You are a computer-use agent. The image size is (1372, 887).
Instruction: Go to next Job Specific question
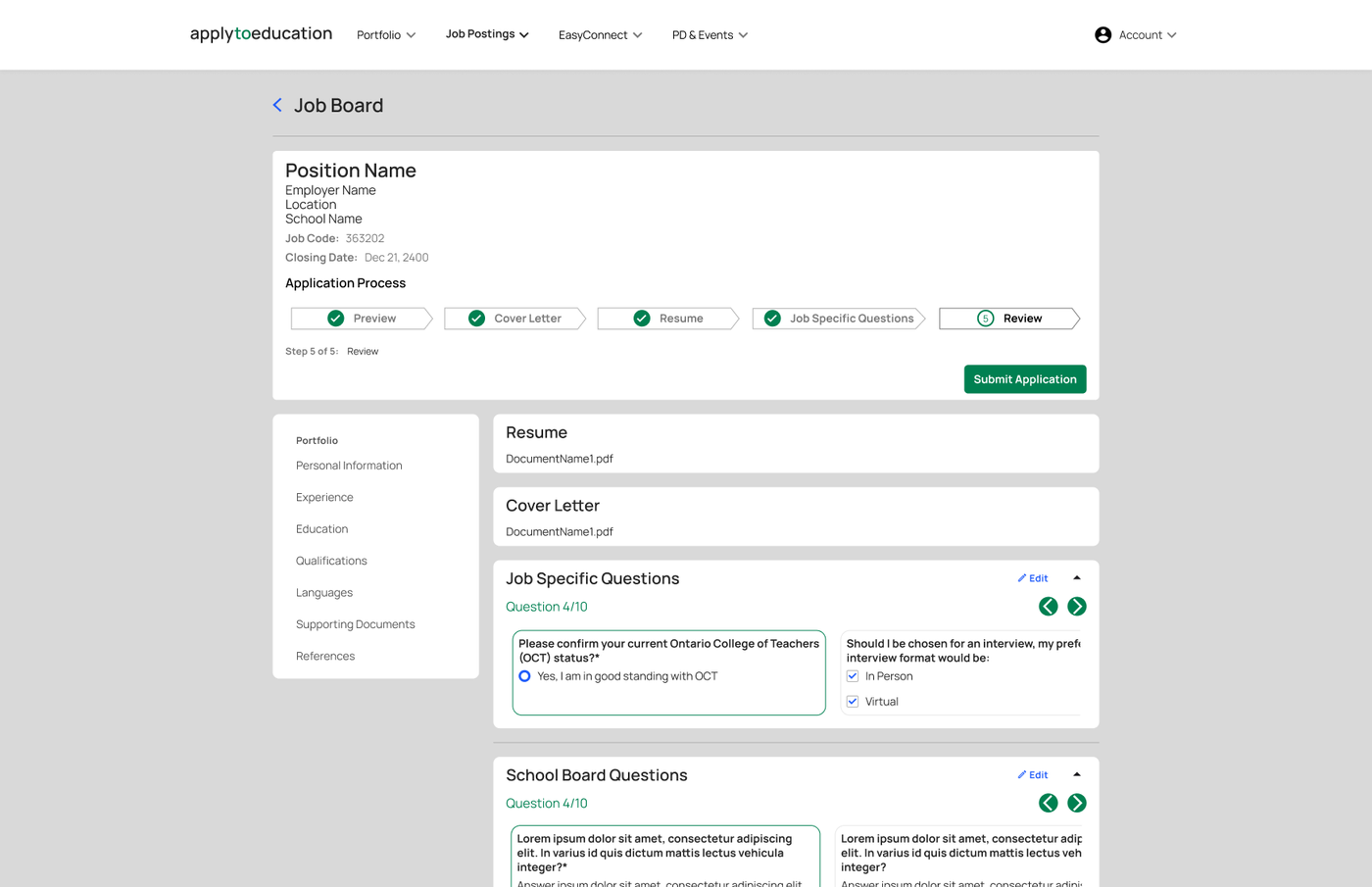1077,607
